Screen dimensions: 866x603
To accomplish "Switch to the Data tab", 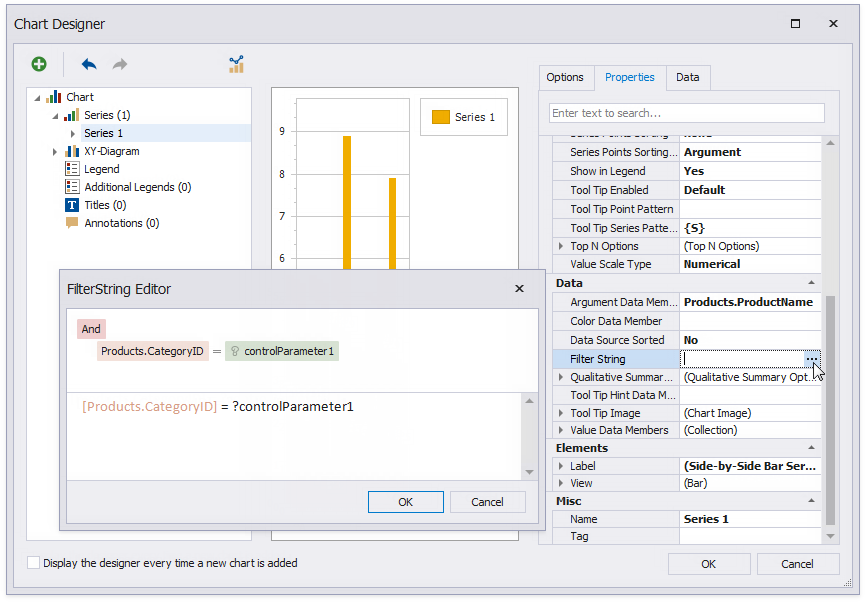I will [686, 76].
